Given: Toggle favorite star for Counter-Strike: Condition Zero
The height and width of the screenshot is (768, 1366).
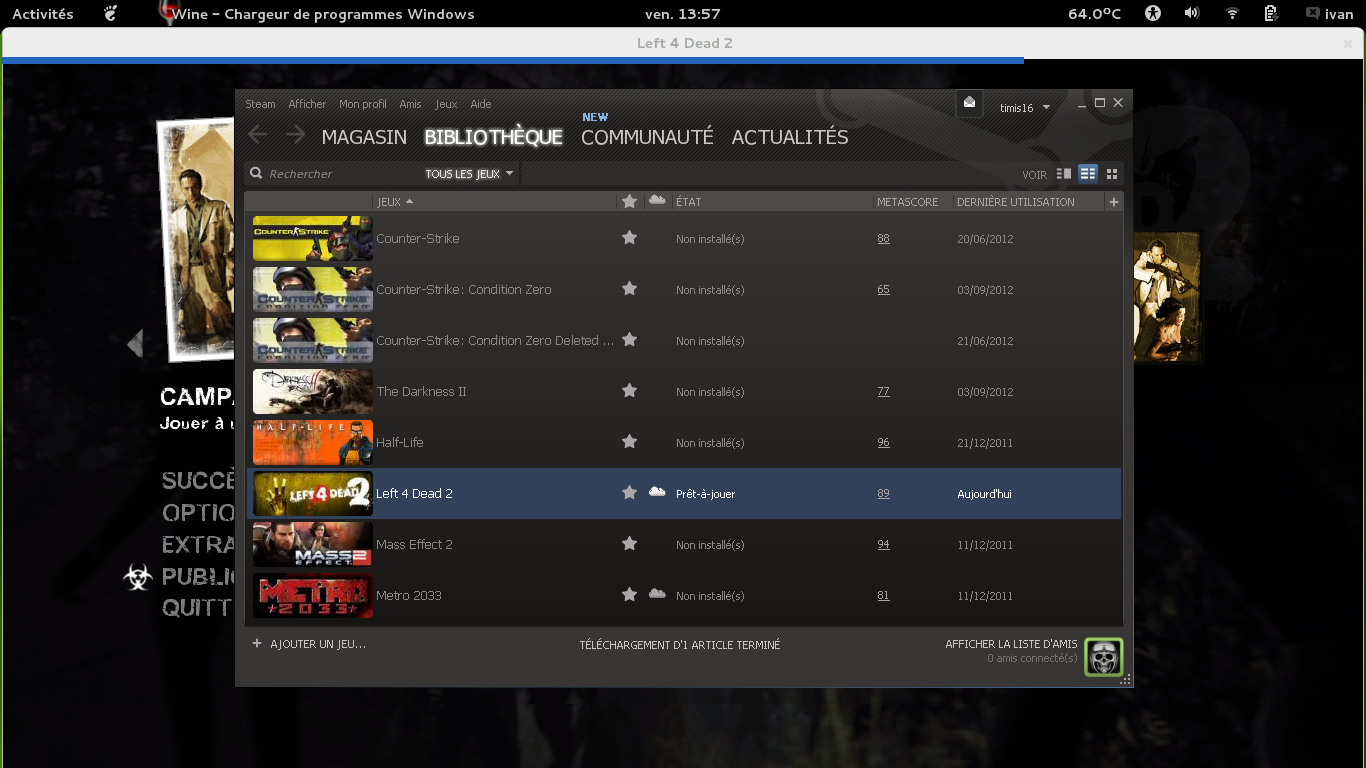Looking at the screenshot, I should point(629,289).
